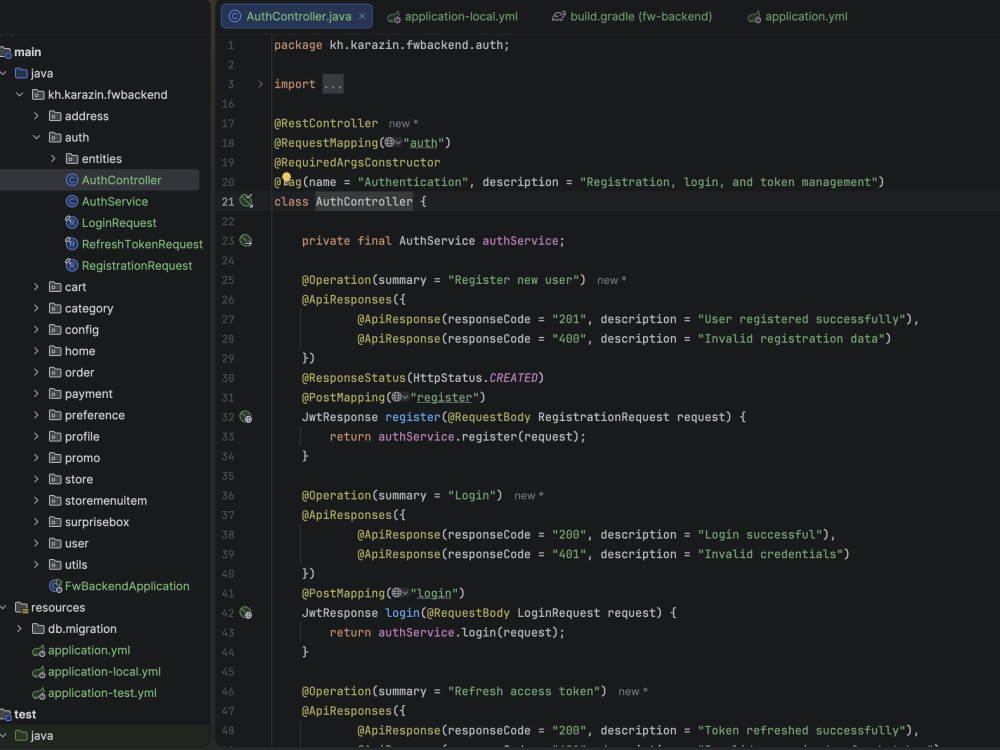Collapse the java folder under main

pyautogui.click(x=4, y=73)
